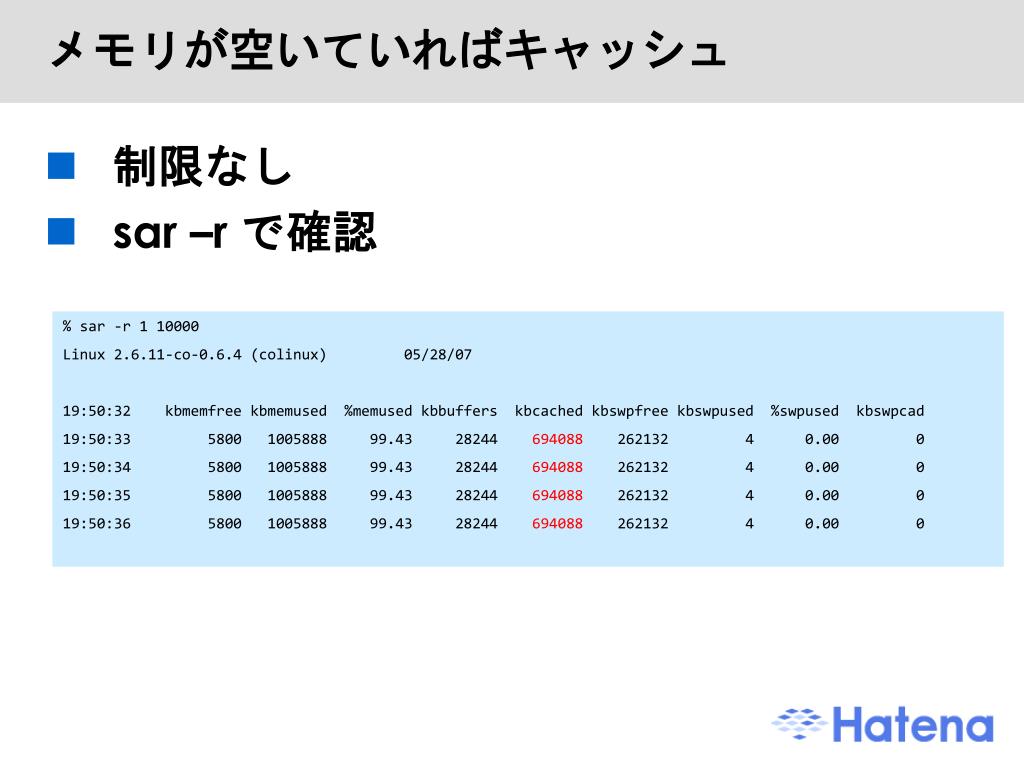
Task: Click 99.43 in the 19:50:33 row
Action: click(x=391, y=439)
